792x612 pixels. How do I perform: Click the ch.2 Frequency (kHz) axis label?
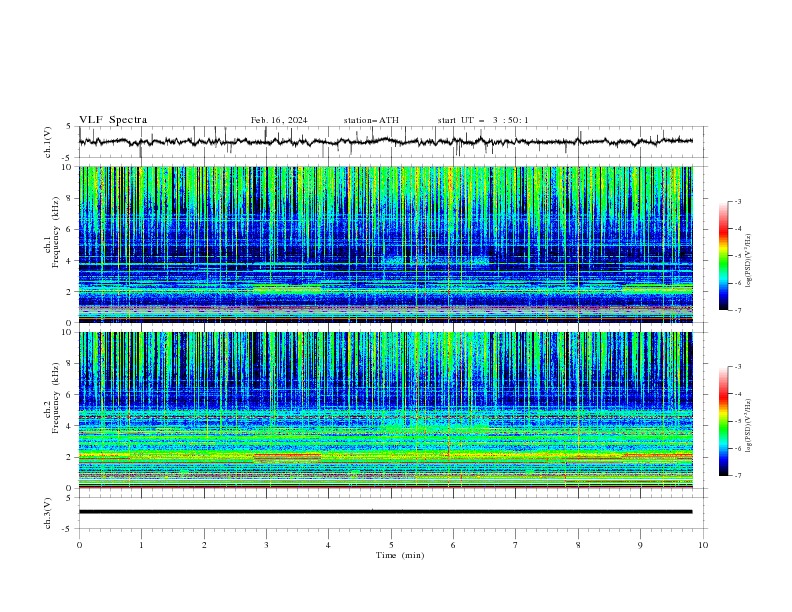pyautogui.click(x=52, y=398)
